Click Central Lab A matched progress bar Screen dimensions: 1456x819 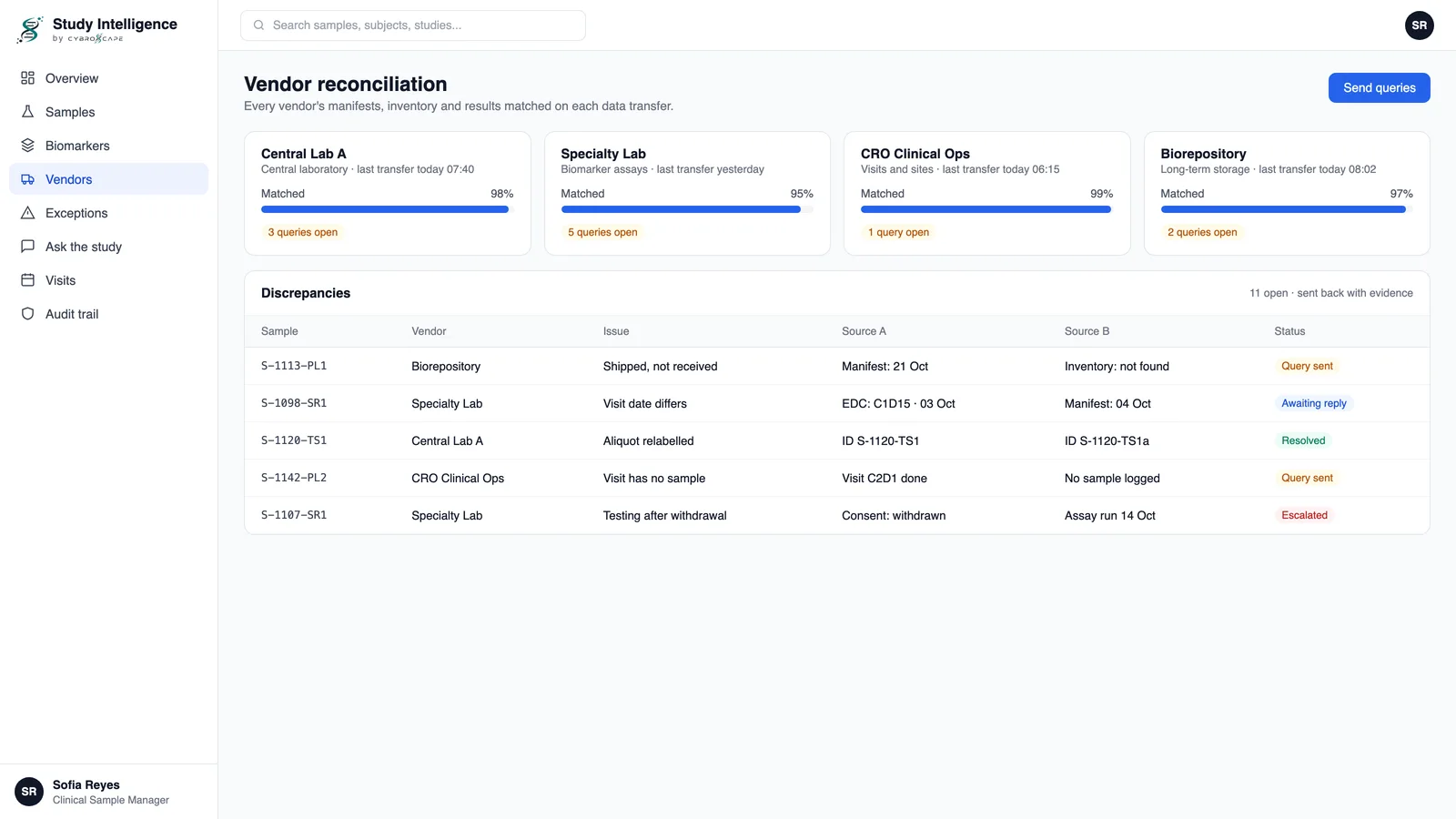[387, 209]
